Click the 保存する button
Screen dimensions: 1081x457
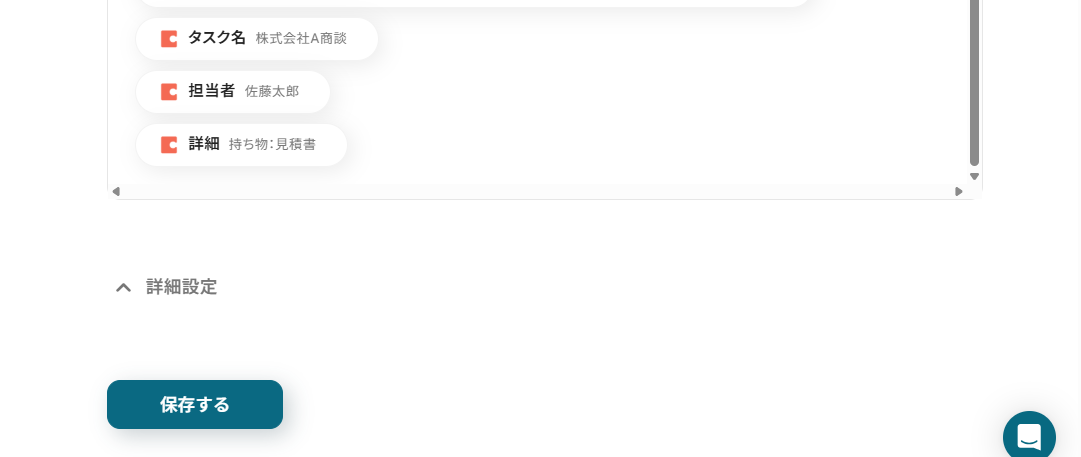click(x=195, y=405)
